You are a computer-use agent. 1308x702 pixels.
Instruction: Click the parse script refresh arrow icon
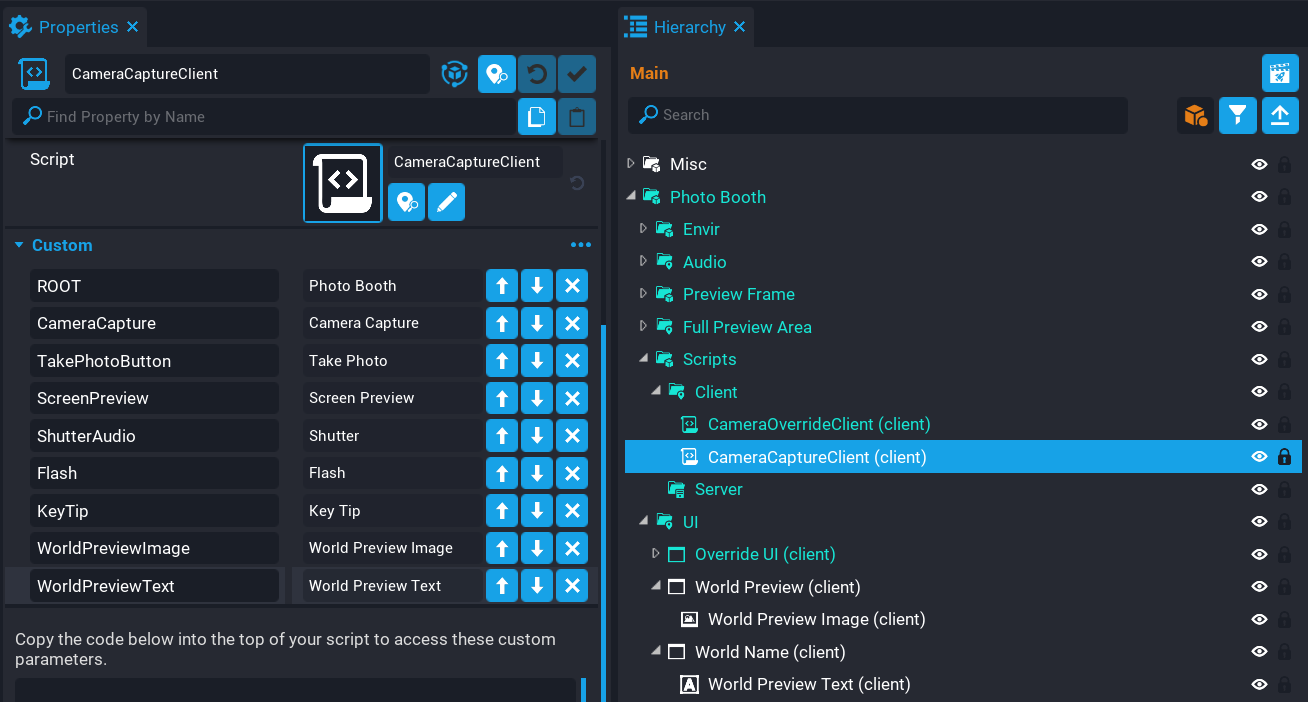point(577,183)
